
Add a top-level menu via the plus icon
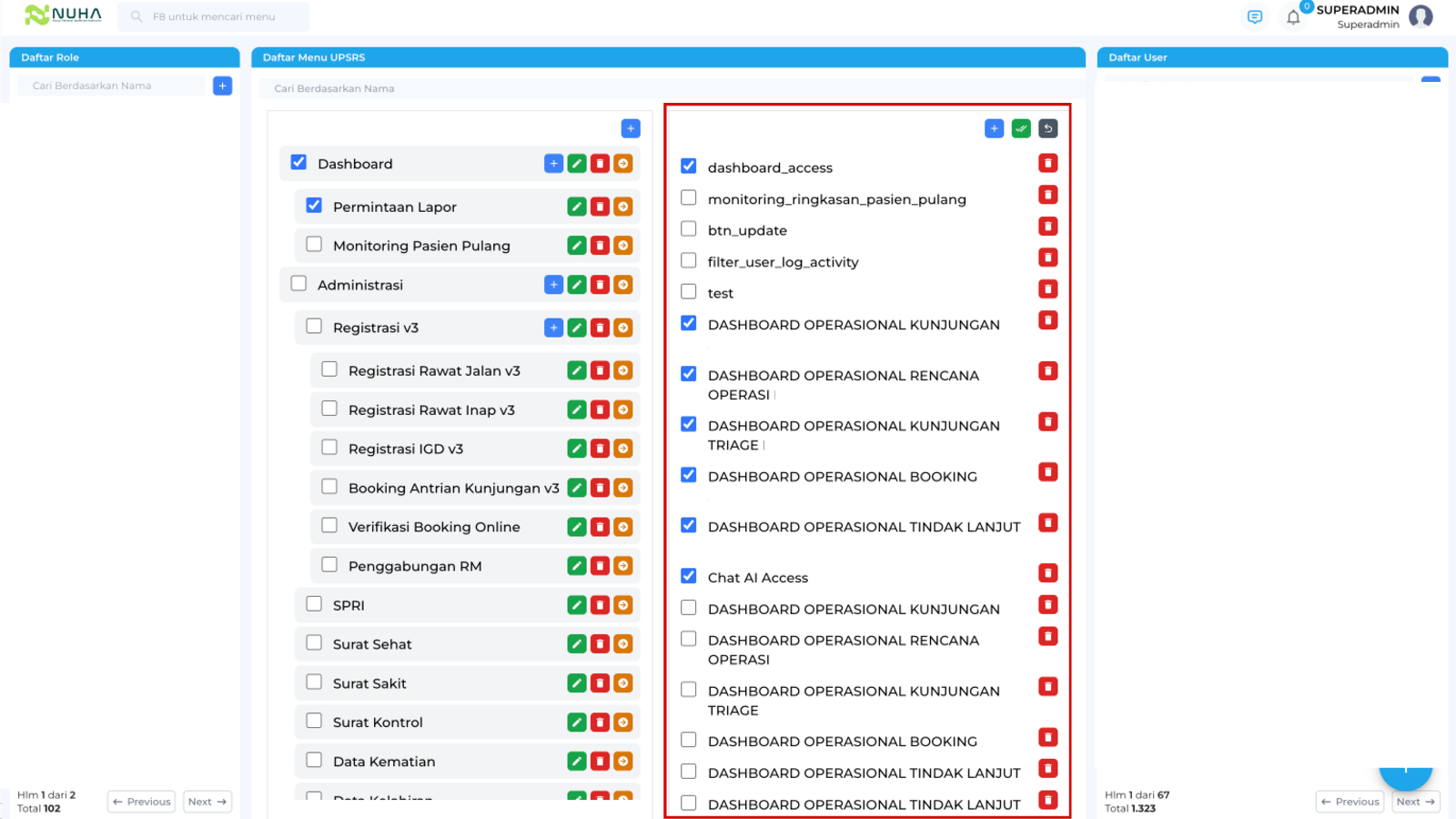click(631, 128)
